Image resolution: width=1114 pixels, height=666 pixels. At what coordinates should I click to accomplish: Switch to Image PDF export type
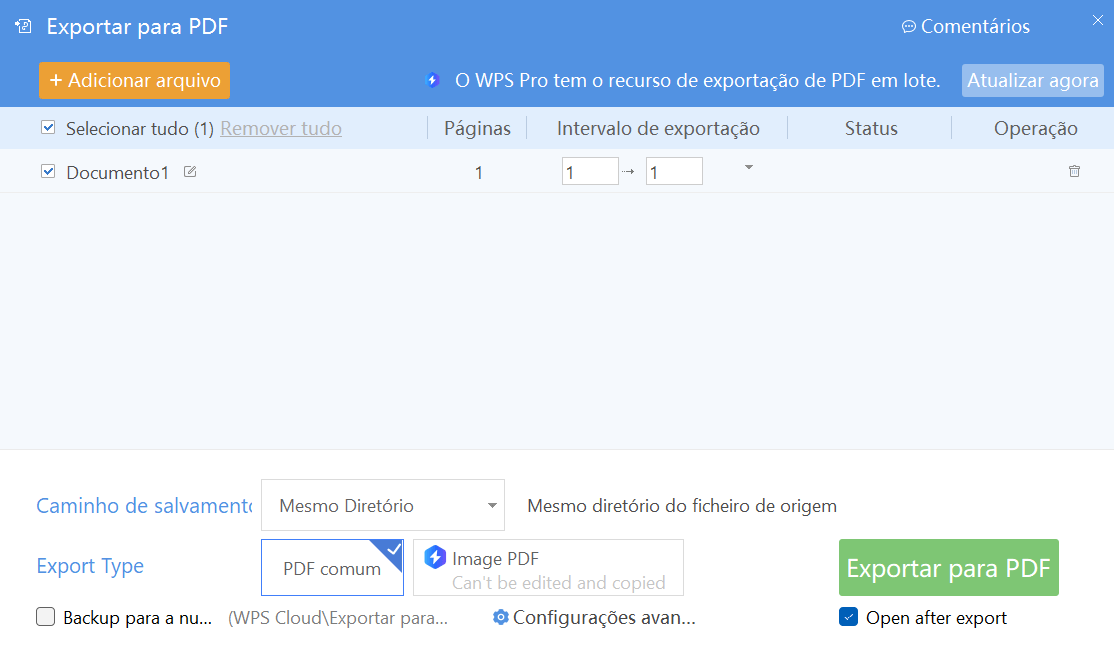pyautogui.click(x=548, y=567)
